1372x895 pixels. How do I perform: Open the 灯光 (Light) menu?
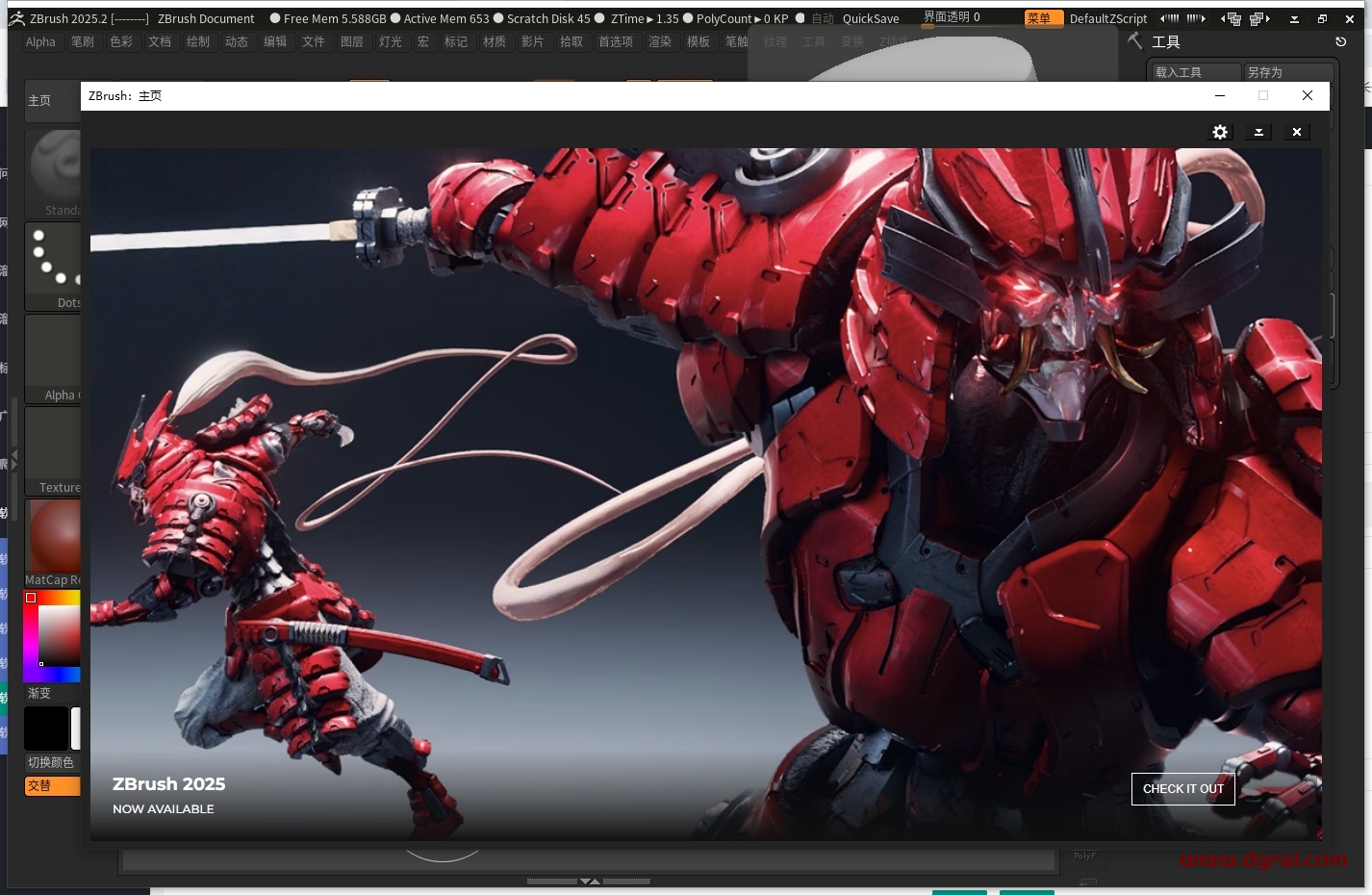(x=390, y=41)
